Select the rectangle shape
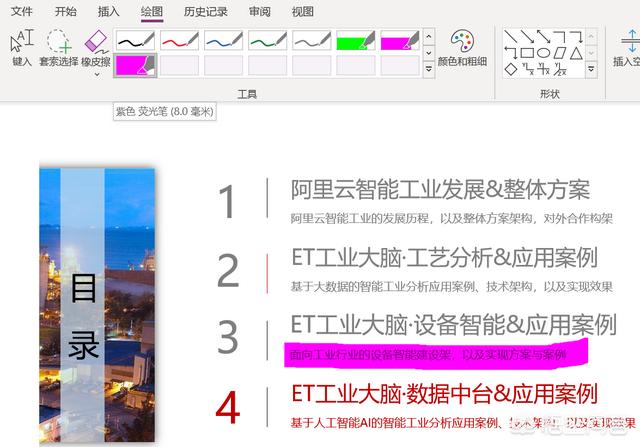 coord(527,53)
